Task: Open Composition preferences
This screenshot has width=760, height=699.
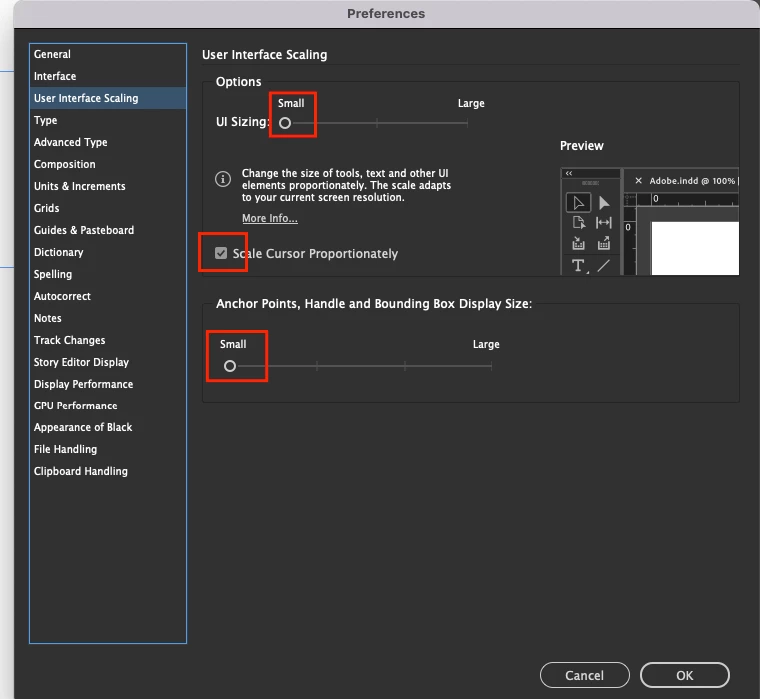Action: pyautogui.click(x=108, y=164)
